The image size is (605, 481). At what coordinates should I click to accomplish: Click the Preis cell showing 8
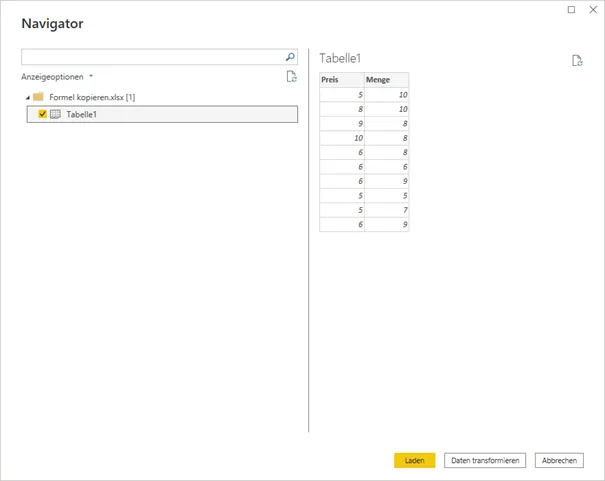pos(342,109)
